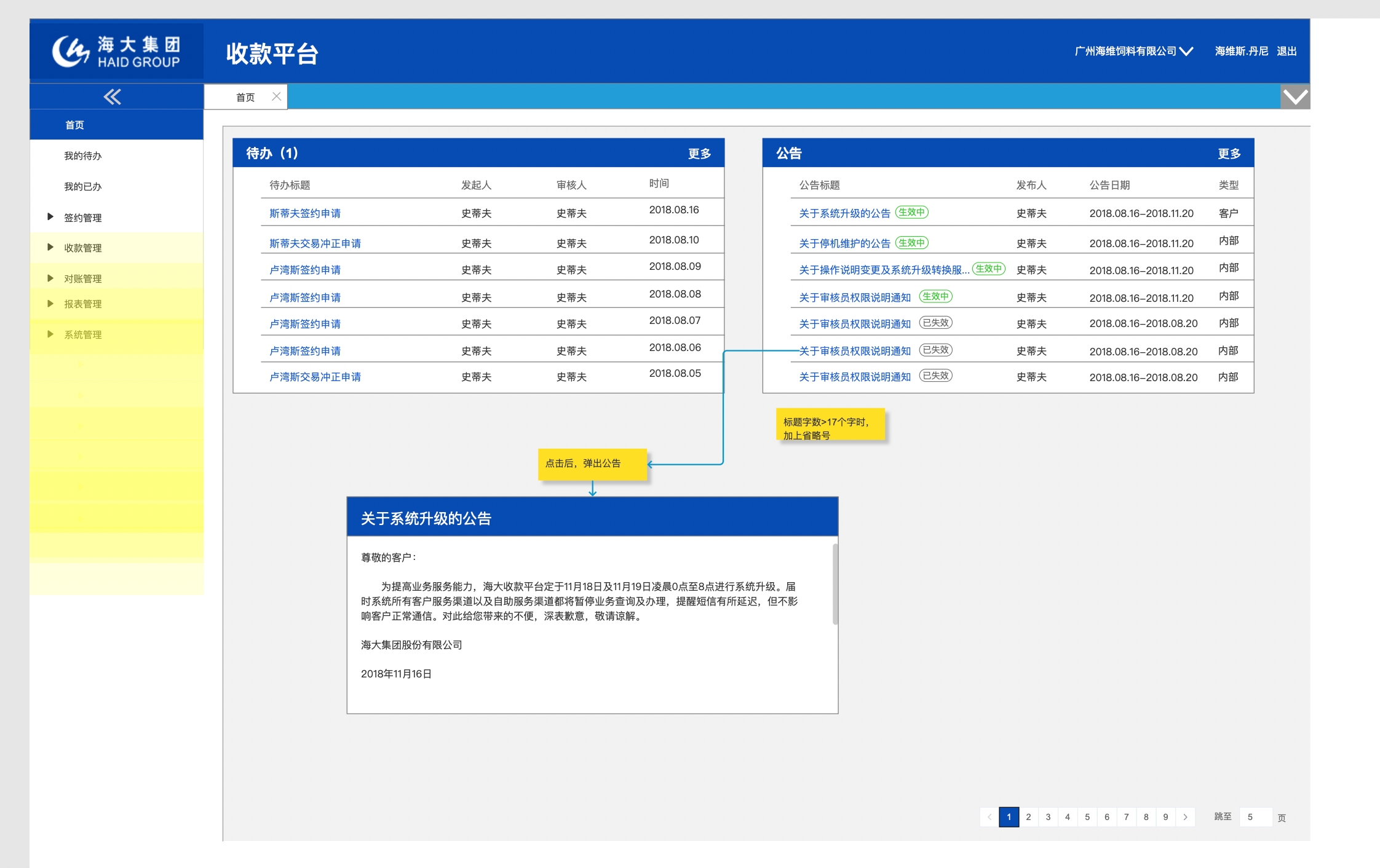Open 卢湾斯签约申请 dated 2018.08.09
This screenshot has height=868, width=1380.
(305, 270)
